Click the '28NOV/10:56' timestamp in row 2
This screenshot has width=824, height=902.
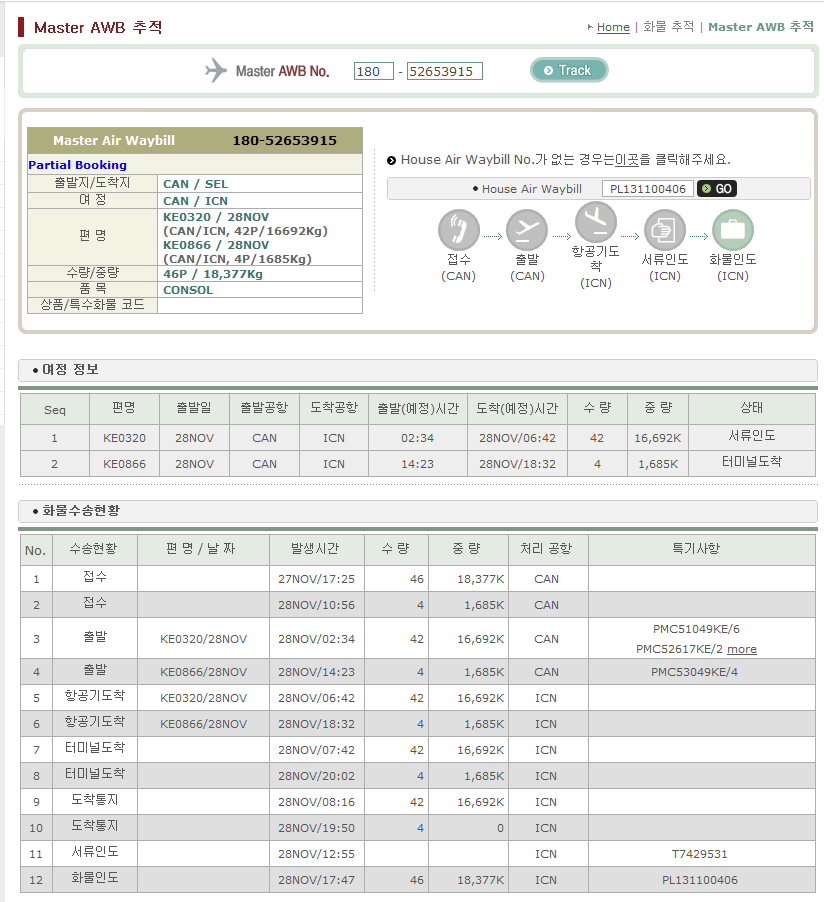(x=316, y=605)
